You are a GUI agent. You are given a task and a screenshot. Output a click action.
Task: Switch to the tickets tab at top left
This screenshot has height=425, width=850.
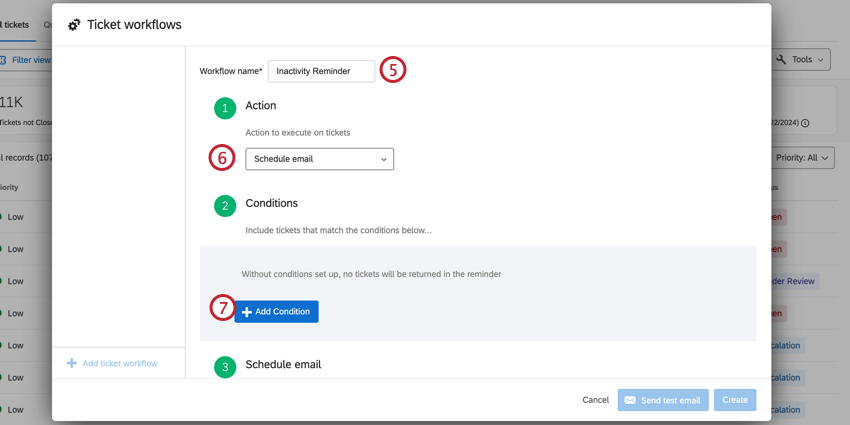[x=15, y=25]
